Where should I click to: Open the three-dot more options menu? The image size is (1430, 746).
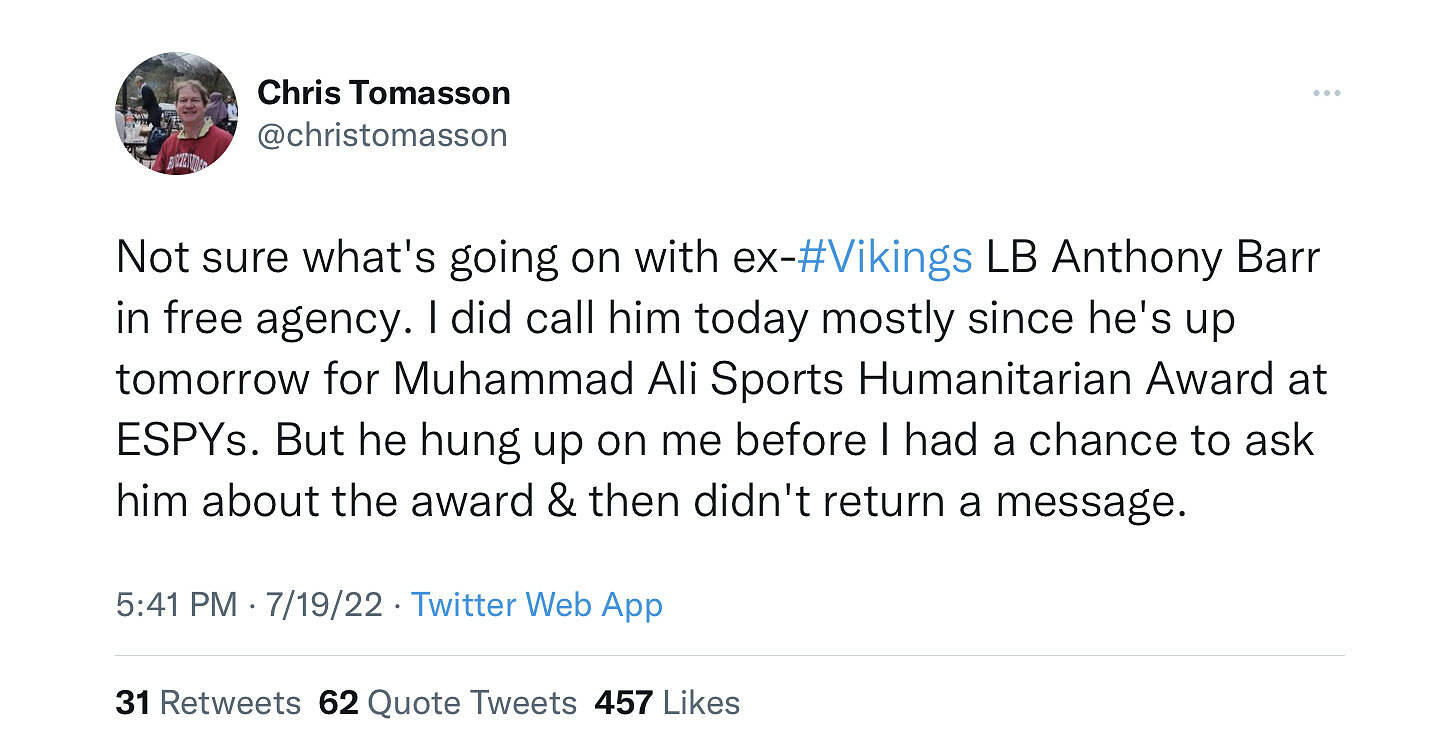1326,93
